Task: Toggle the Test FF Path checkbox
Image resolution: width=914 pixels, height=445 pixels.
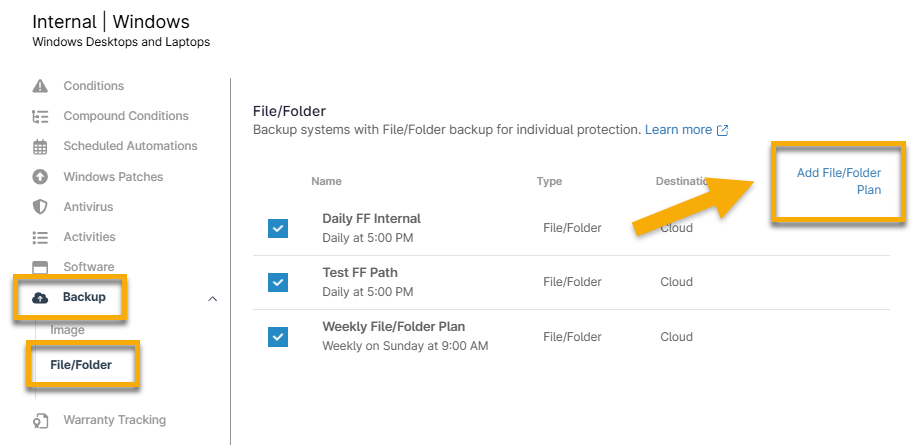Action: 278,282
